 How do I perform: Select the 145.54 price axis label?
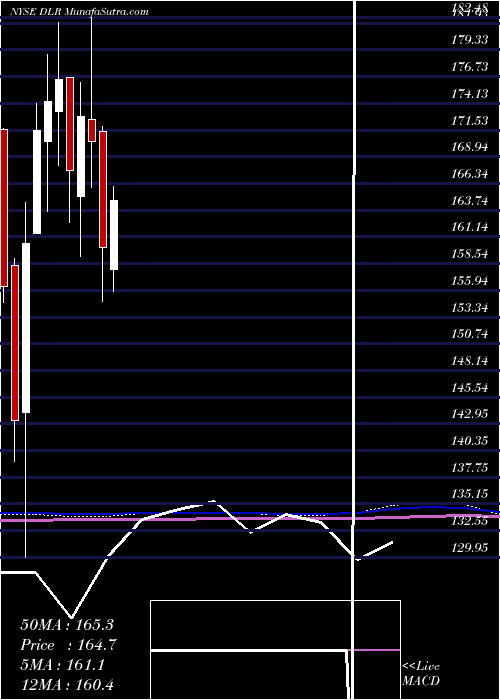pyautogui.click(x=468, y=388)
